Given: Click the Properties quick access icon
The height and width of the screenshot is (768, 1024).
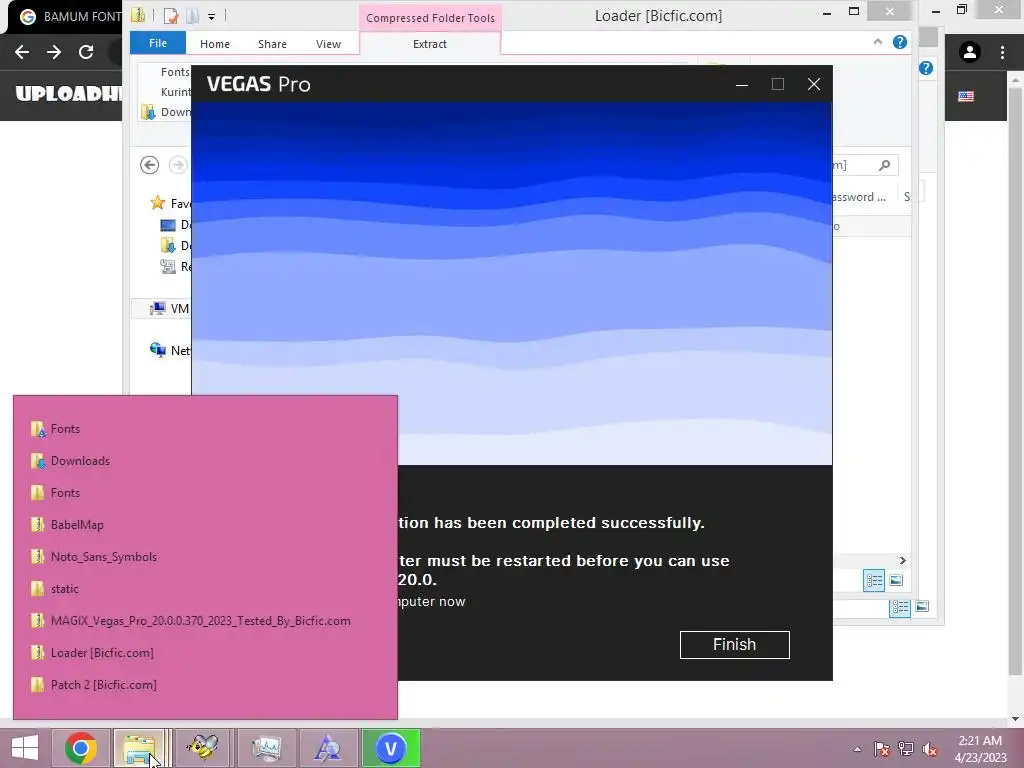Looking at the screenshot, I should click(x=171, y=16).
